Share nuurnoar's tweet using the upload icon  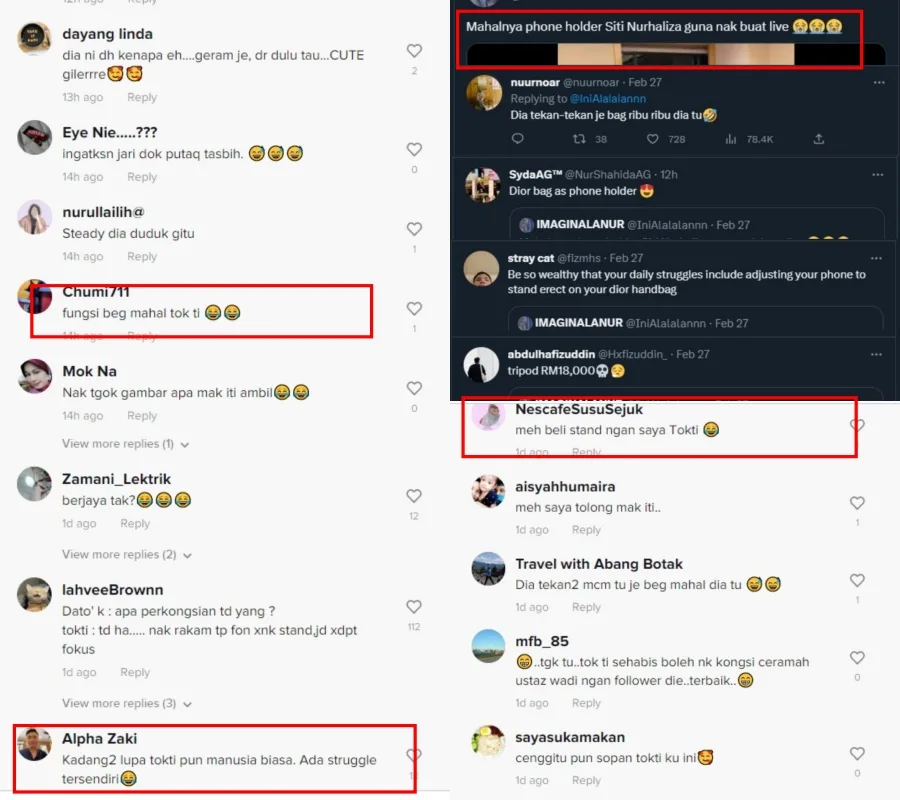click(x=818, y=139)
